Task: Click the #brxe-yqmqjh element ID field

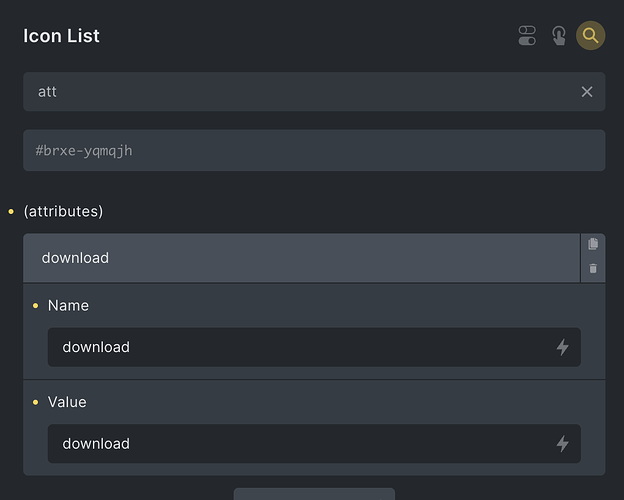Action: click(x=314, y=150)
